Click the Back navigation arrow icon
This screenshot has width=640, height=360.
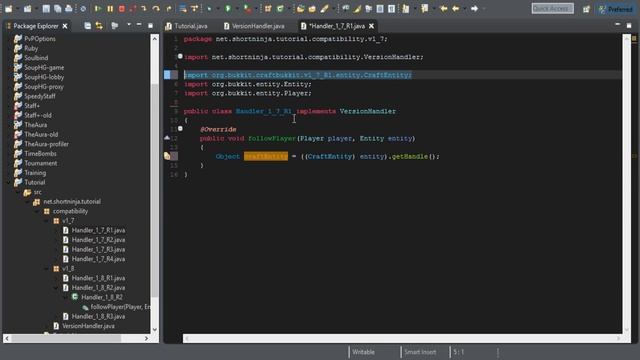click(x=456, y=8)
